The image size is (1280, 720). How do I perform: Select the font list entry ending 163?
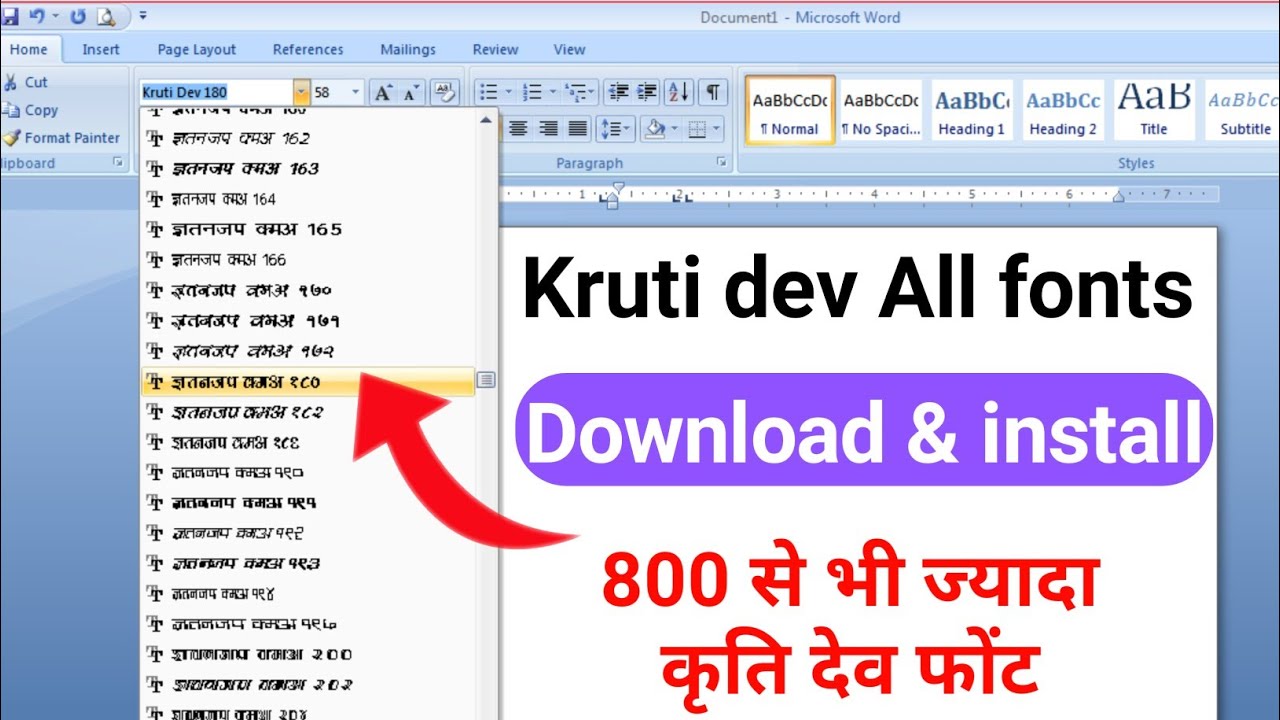[x=308, y=168]
